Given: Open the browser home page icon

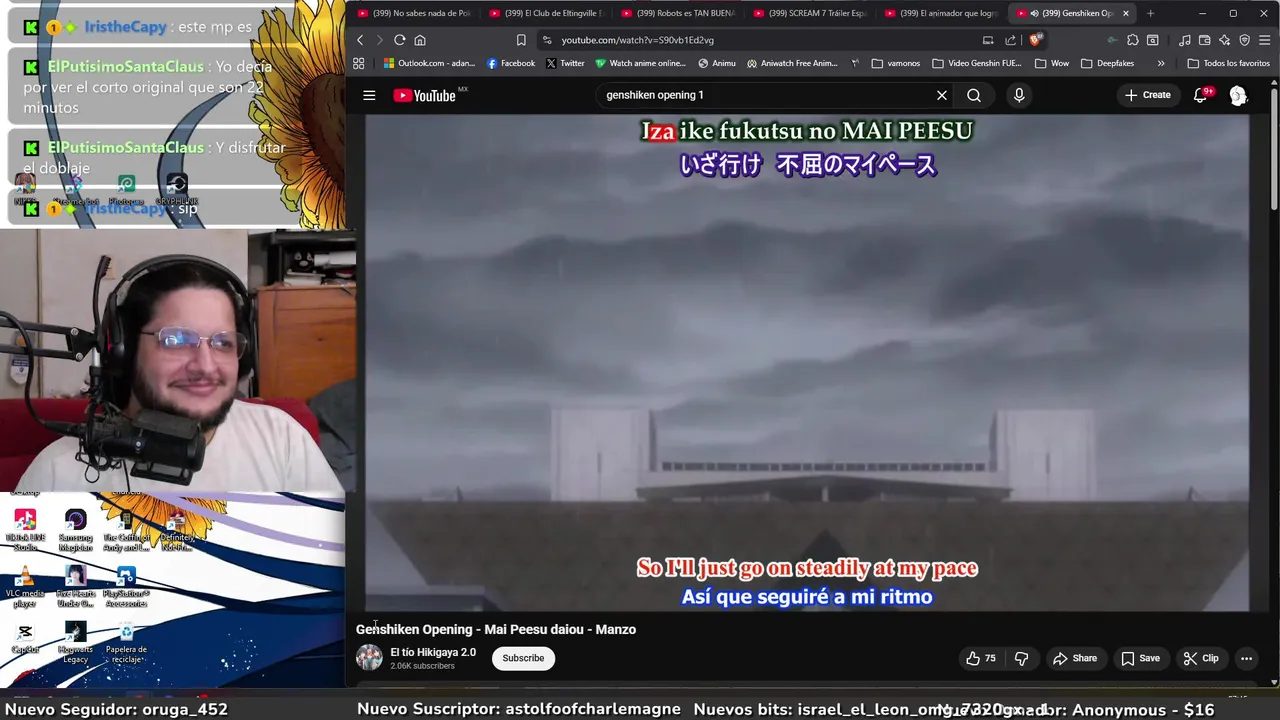Looking at the screenshot, I should coord(420,40).
